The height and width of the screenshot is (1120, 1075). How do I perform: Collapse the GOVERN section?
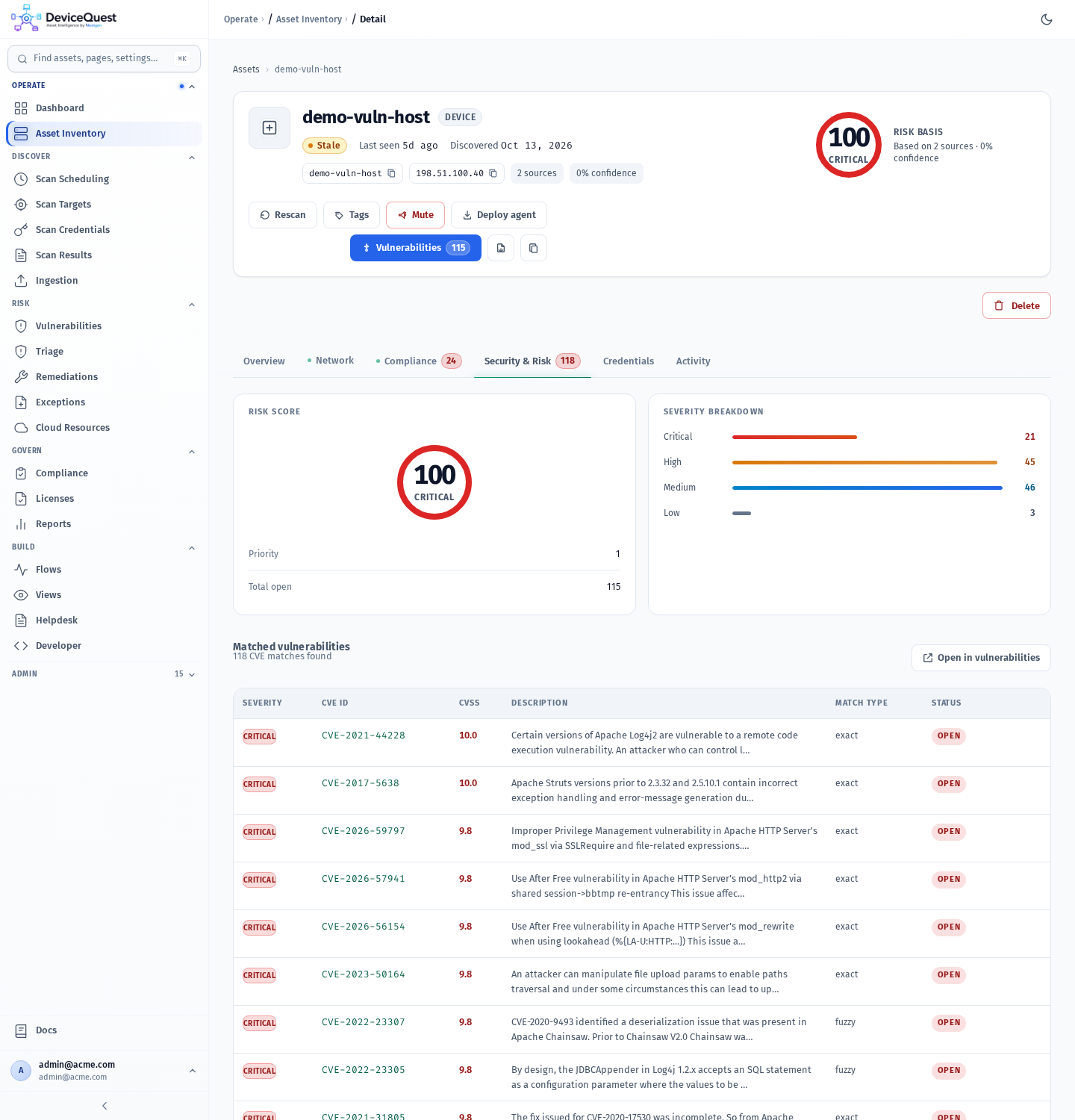(x=192, y=452)
